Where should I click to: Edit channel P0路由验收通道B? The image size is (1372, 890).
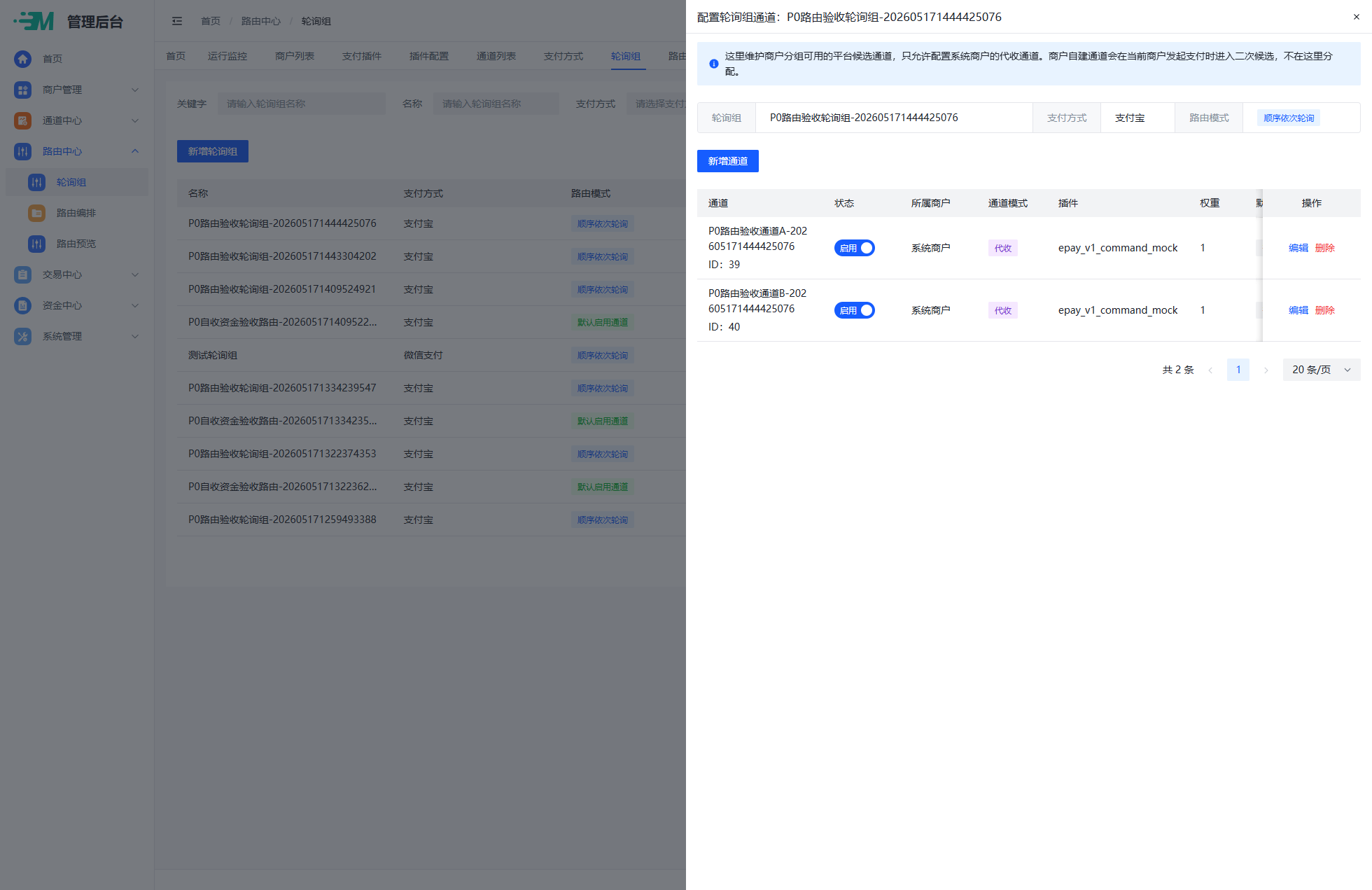[1298, 310]
